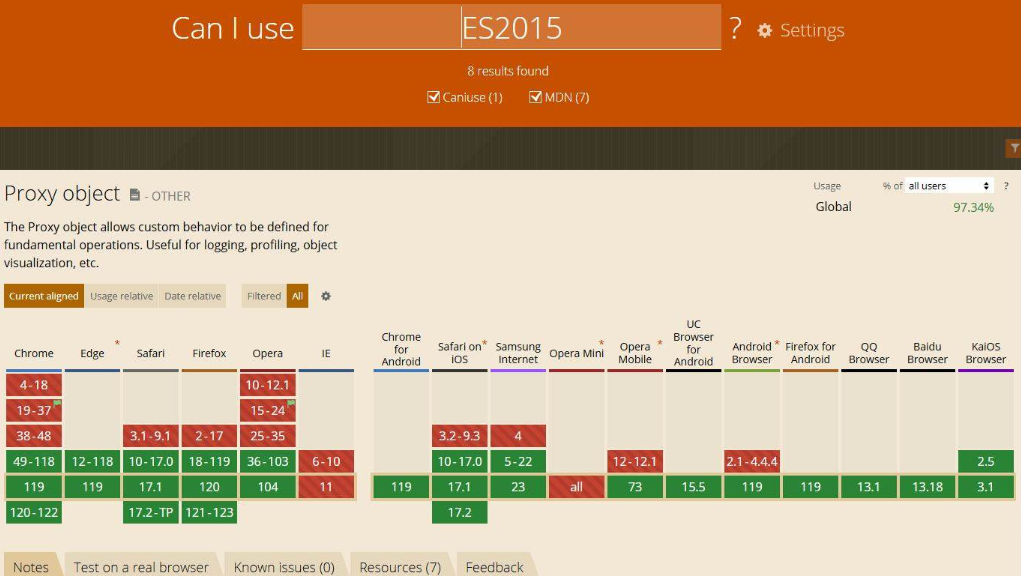The height and width of the screenshot is (576, 1021).
Task: Open table options gear next to All
Action: coord(325,296)
